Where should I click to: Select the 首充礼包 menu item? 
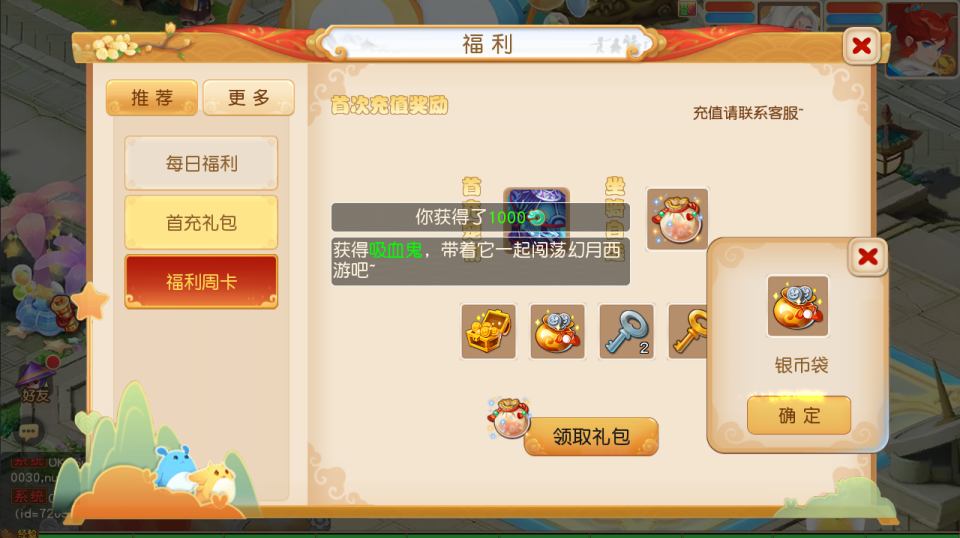point(201,223)
